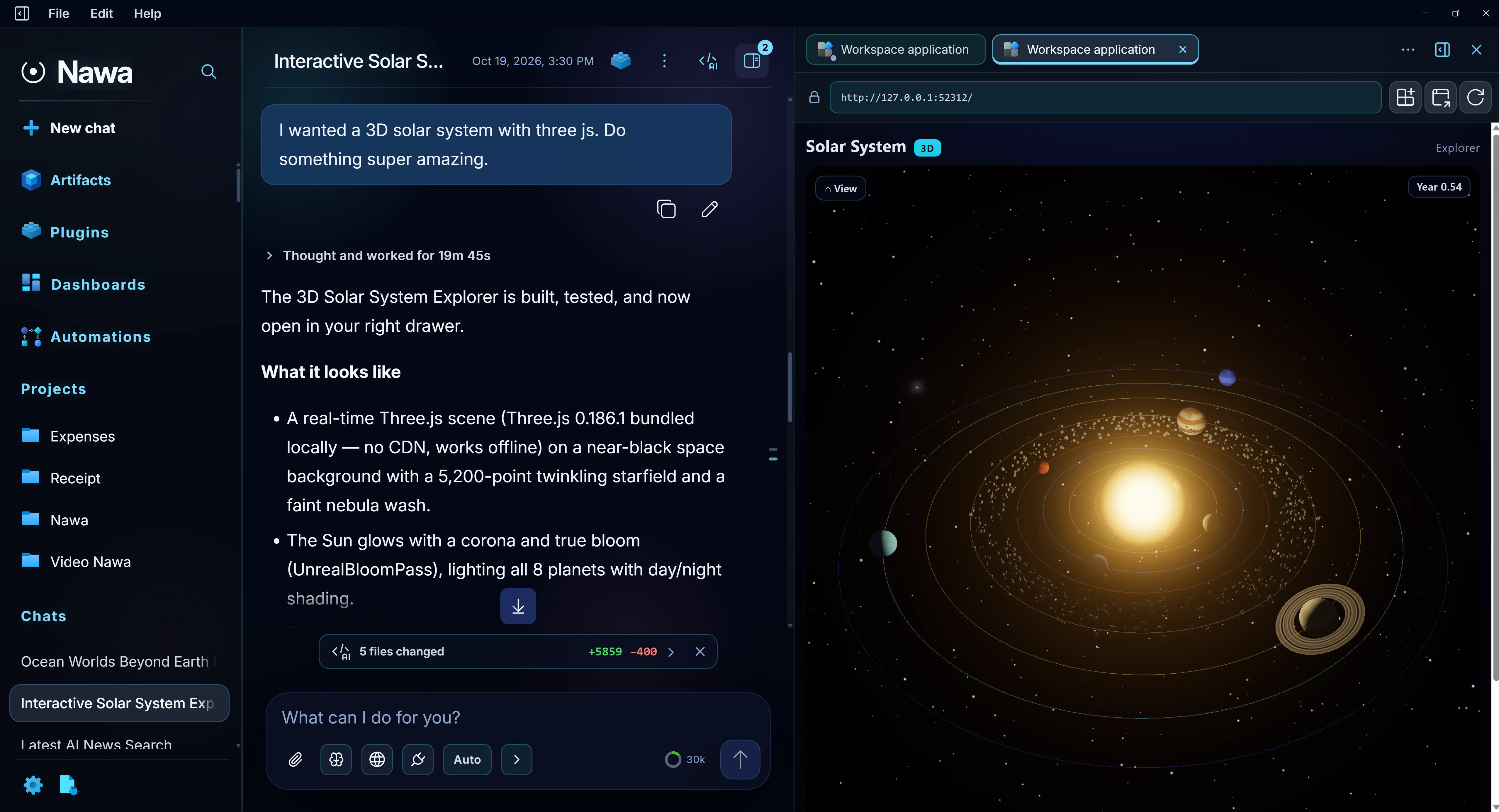Switch to first Workspace application tab
This screenshot has width=1499, height=812.
896,50
